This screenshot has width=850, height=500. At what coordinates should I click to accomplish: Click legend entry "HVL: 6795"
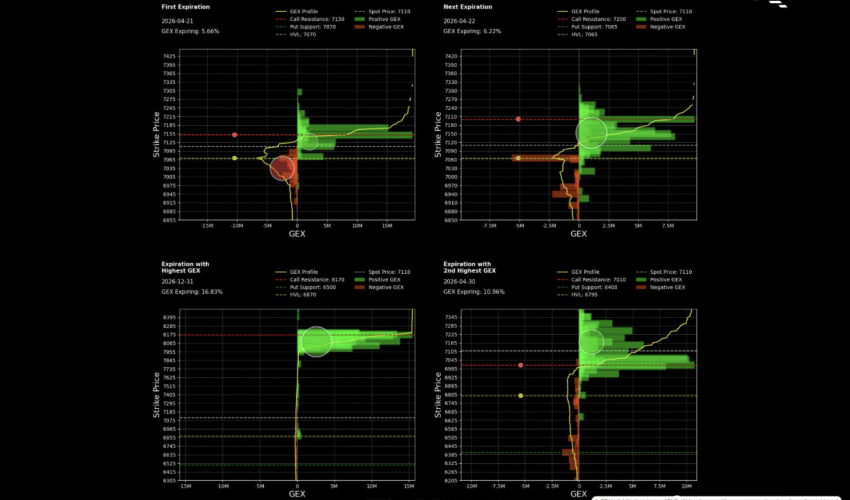pos(577,295)
